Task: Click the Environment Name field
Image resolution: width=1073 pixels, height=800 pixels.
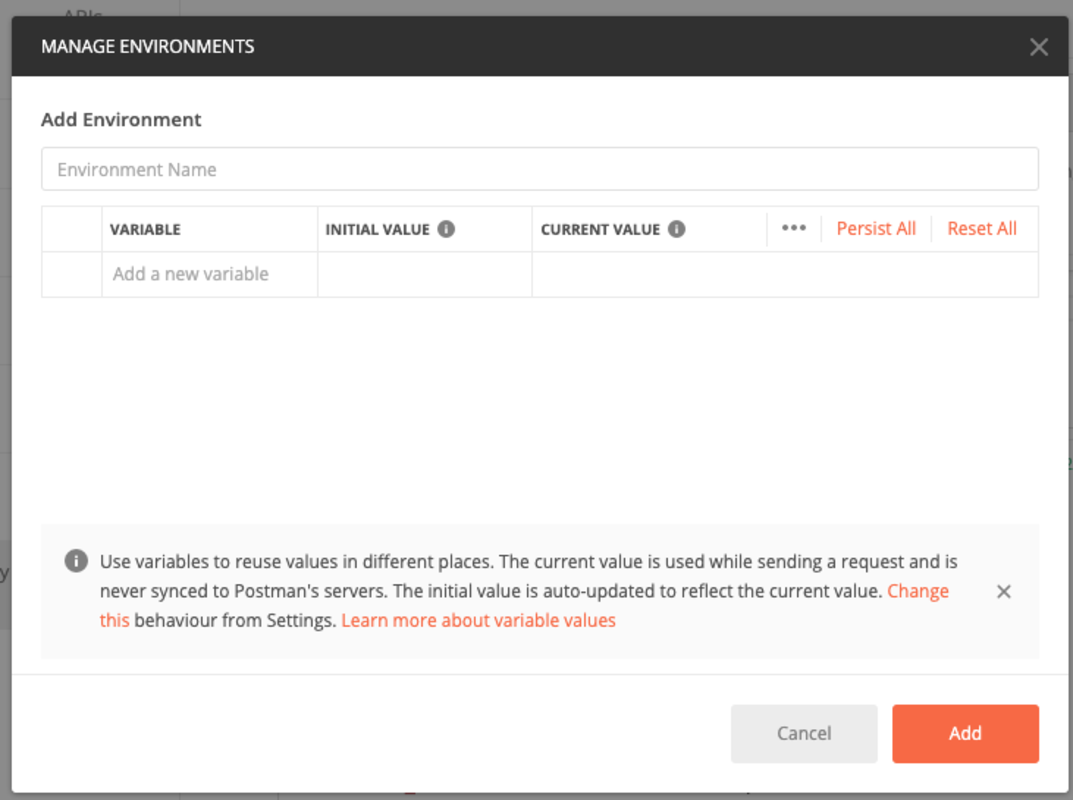Action: pyautogui.click(x=540, y=169)
